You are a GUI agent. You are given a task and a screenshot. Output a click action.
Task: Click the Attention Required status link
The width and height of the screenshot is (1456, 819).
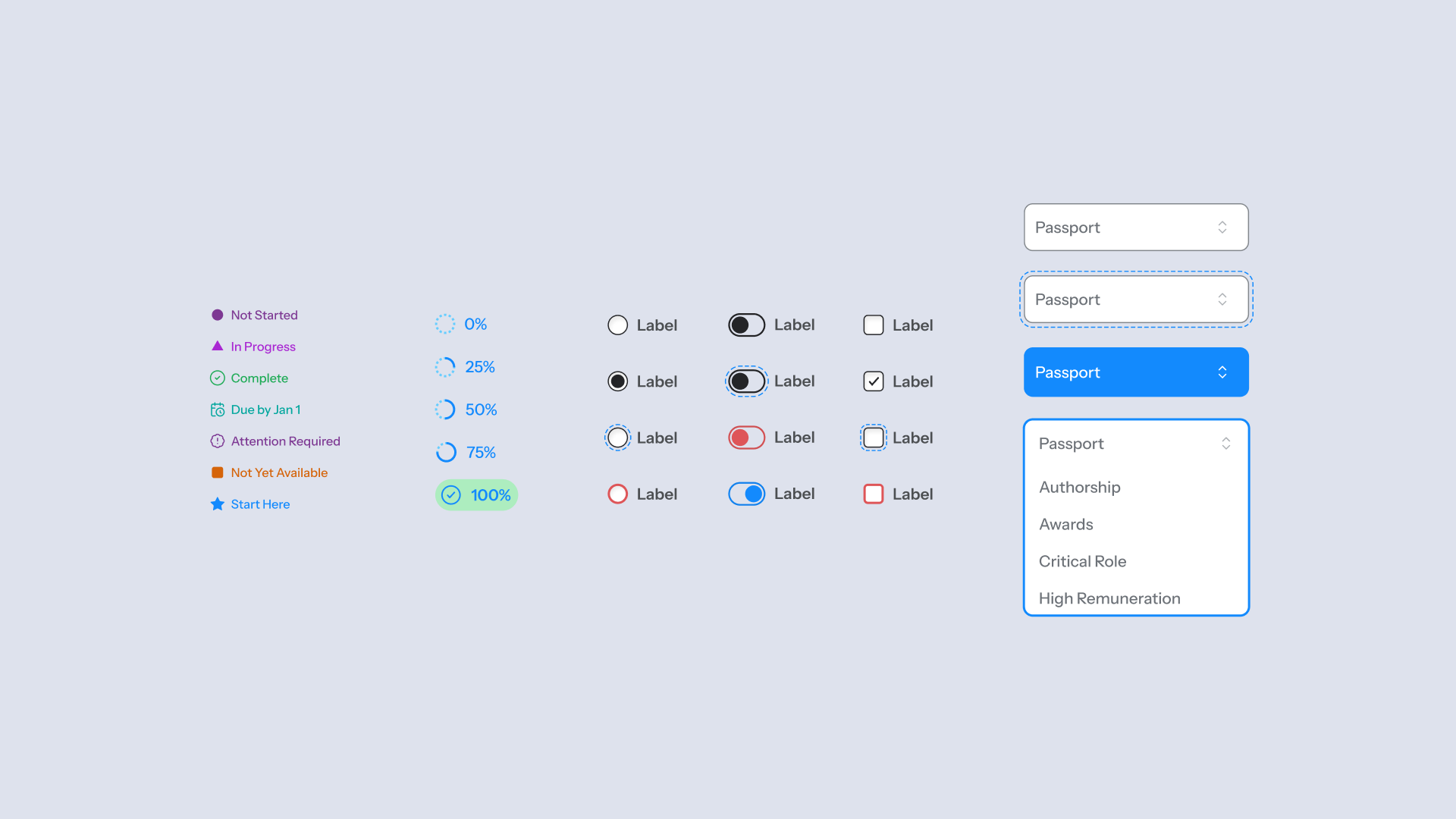coord(285,441)
